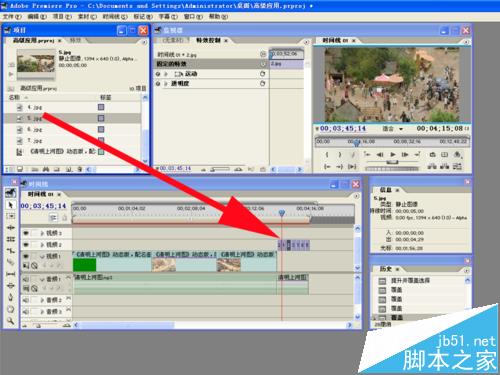
Task: Toggle visibility eye of Video 2 track
Action: 26,245
